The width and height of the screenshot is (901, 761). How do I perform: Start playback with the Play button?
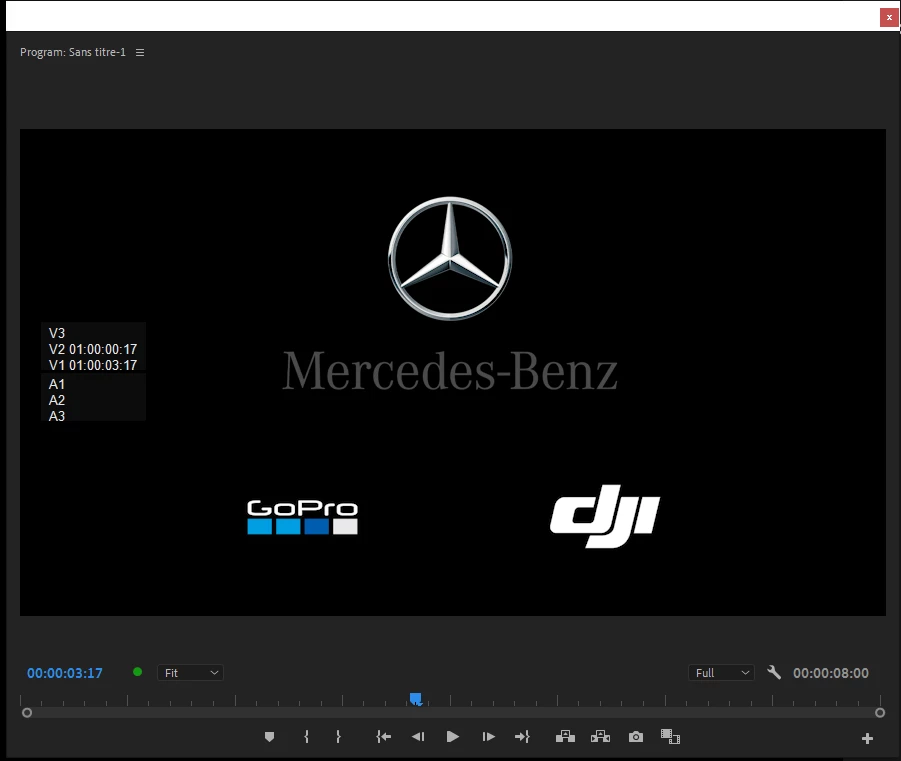tap(453, 737)
